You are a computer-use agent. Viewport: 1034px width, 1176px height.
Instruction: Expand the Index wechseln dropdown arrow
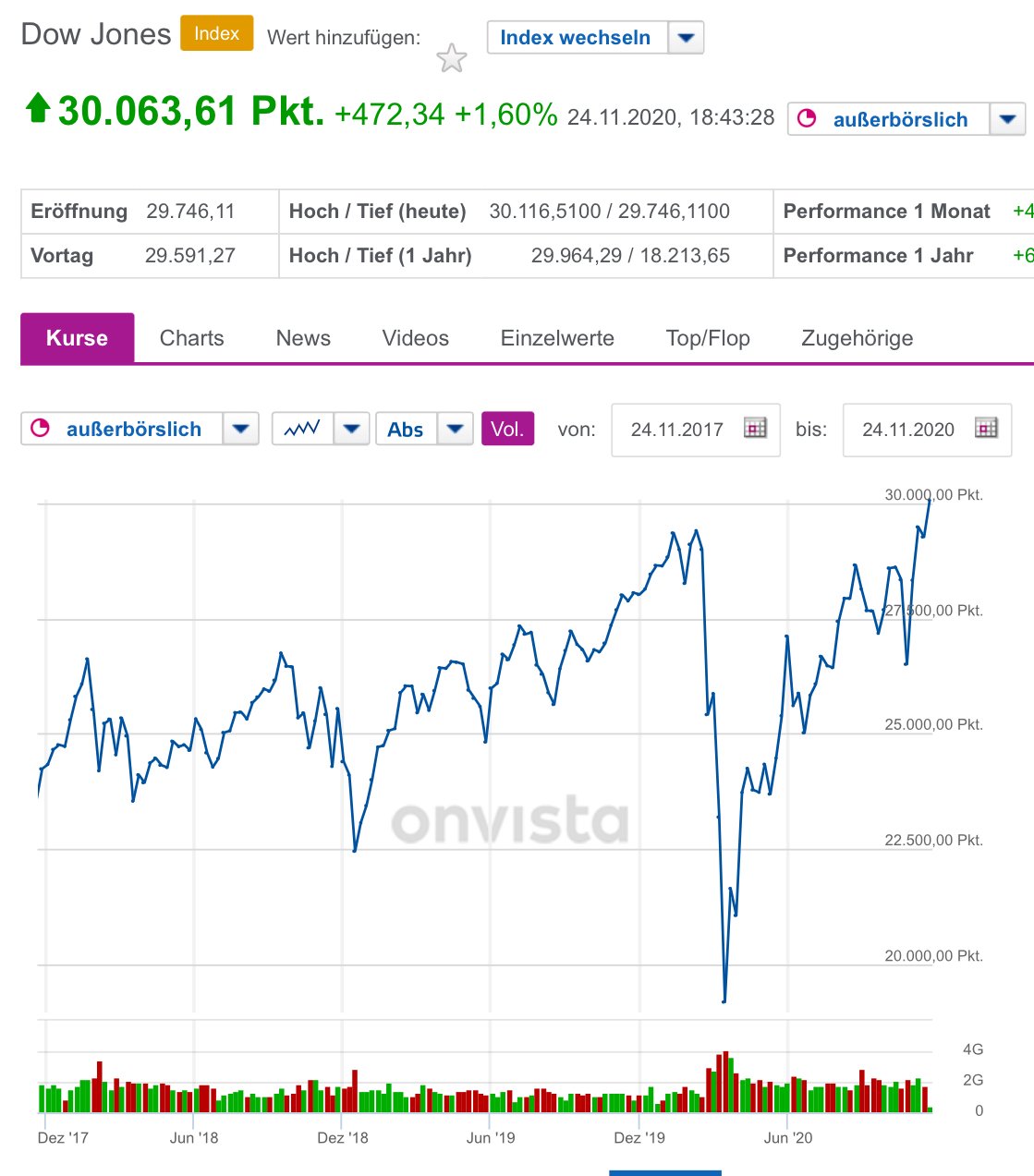[x=686, y=38]
